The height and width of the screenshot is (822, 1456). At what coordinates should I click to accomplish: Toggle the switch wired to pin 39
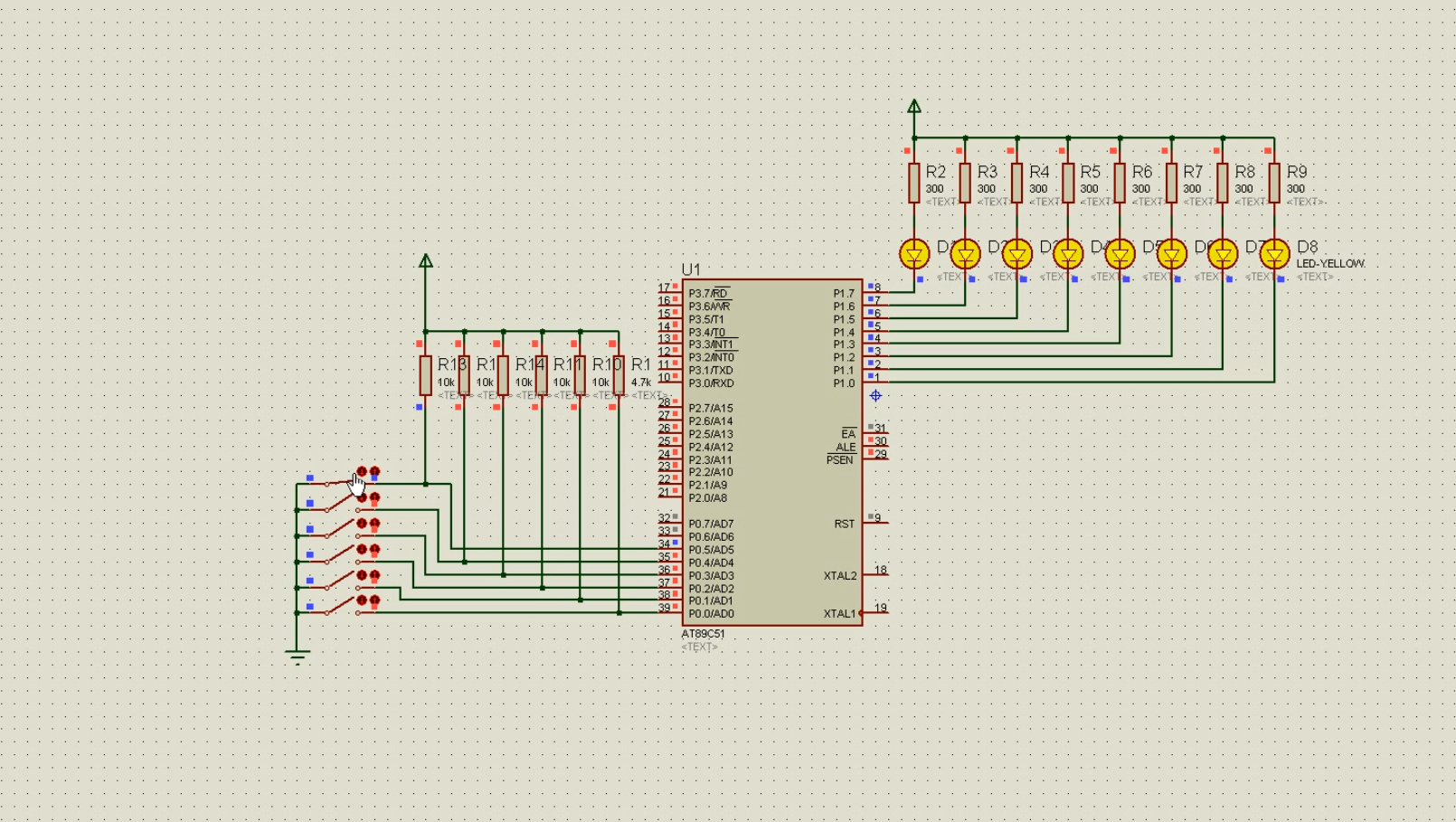click(341, 606)
